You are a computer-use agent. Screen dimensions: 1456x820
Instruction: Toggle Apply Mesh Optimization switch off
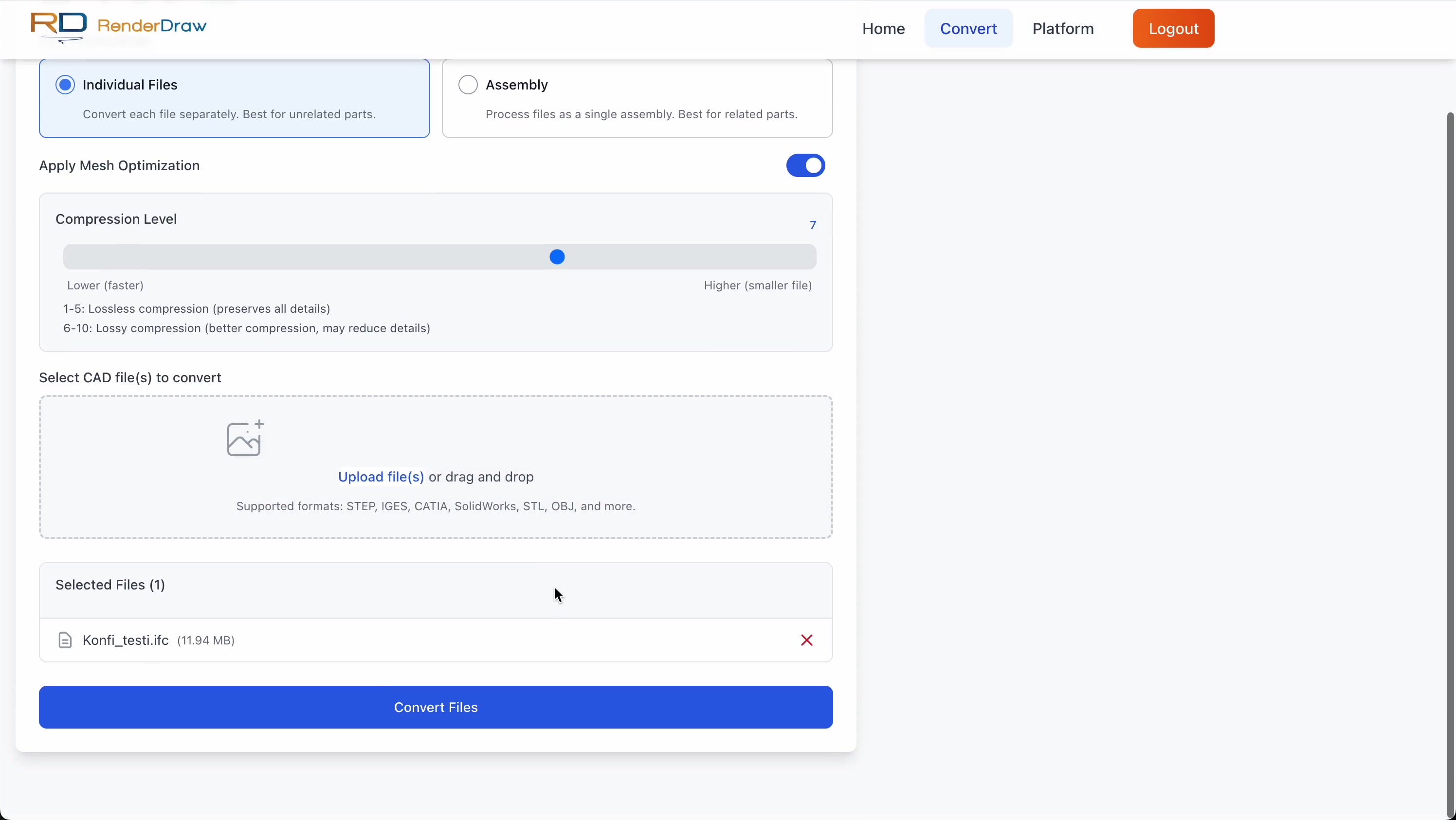805,165
